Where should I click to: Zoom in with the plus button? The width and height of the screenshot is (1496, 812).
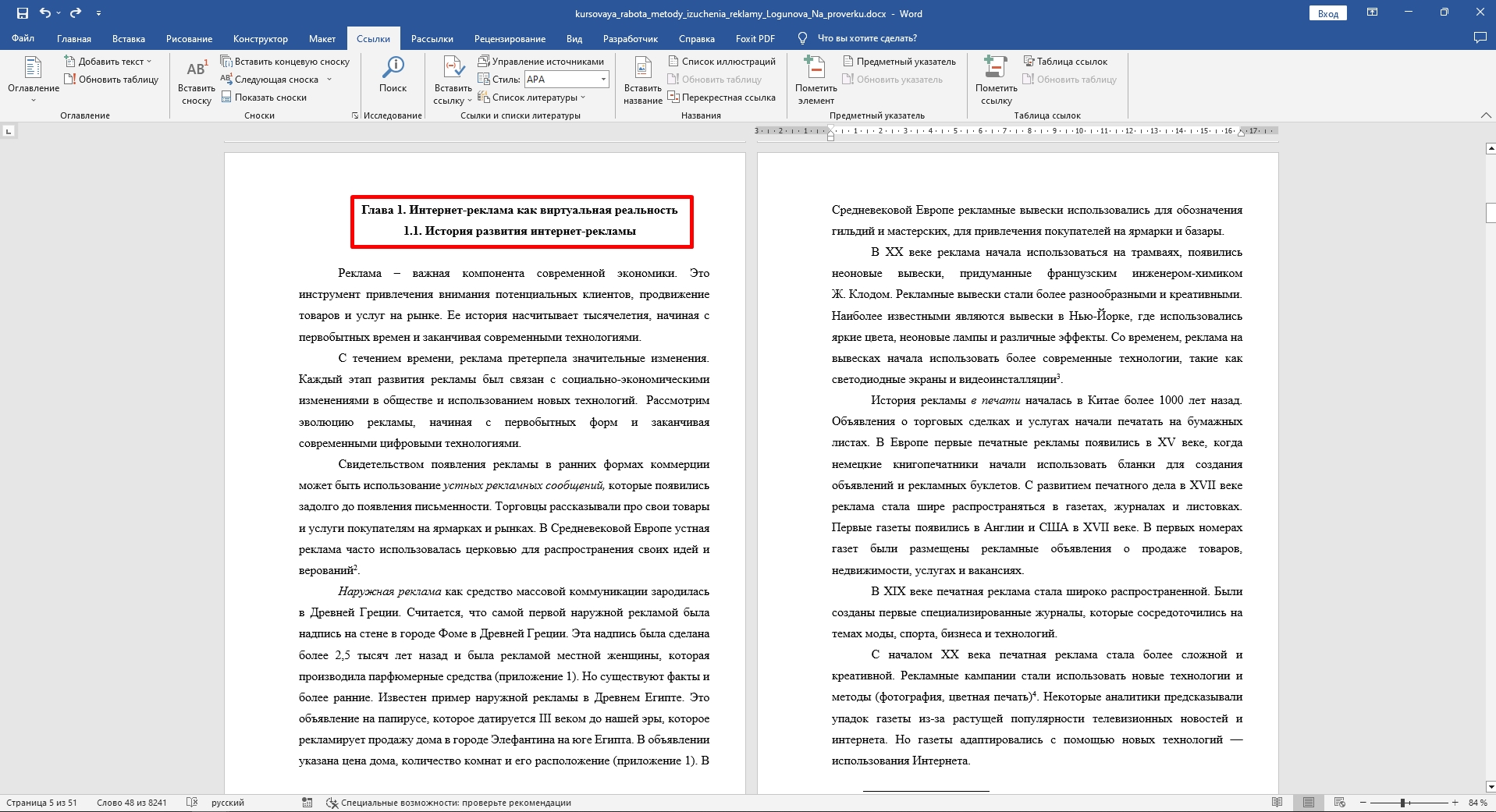tap(1455, 803)
